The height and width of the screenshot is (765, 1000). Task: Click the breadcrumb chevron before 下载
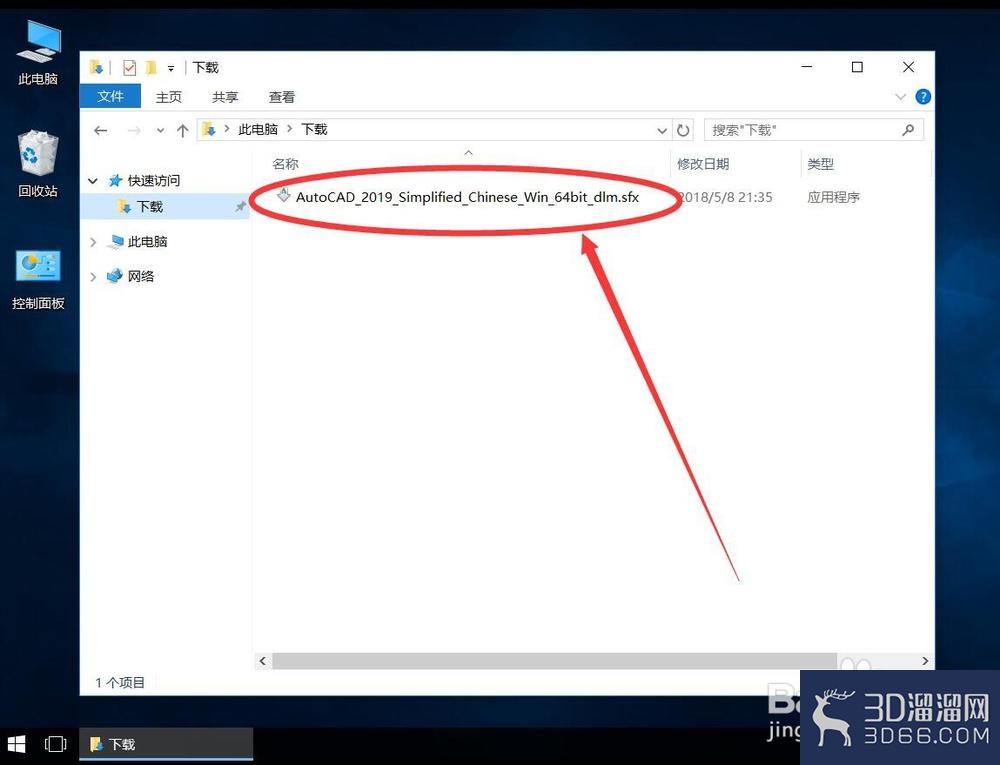click(x=290, y=129)
